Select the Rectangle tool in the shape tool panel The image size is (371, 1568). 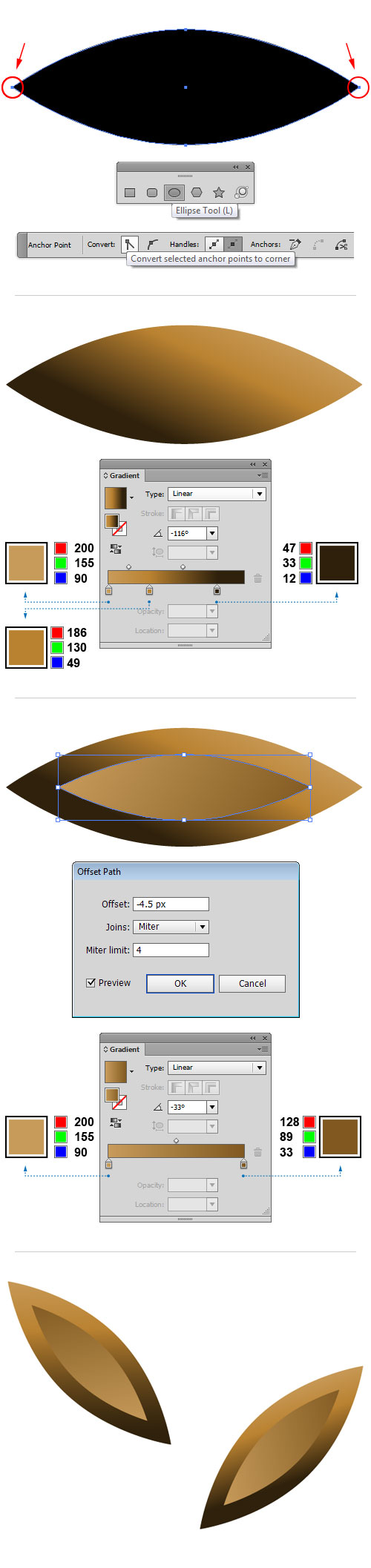coord(130,193)
